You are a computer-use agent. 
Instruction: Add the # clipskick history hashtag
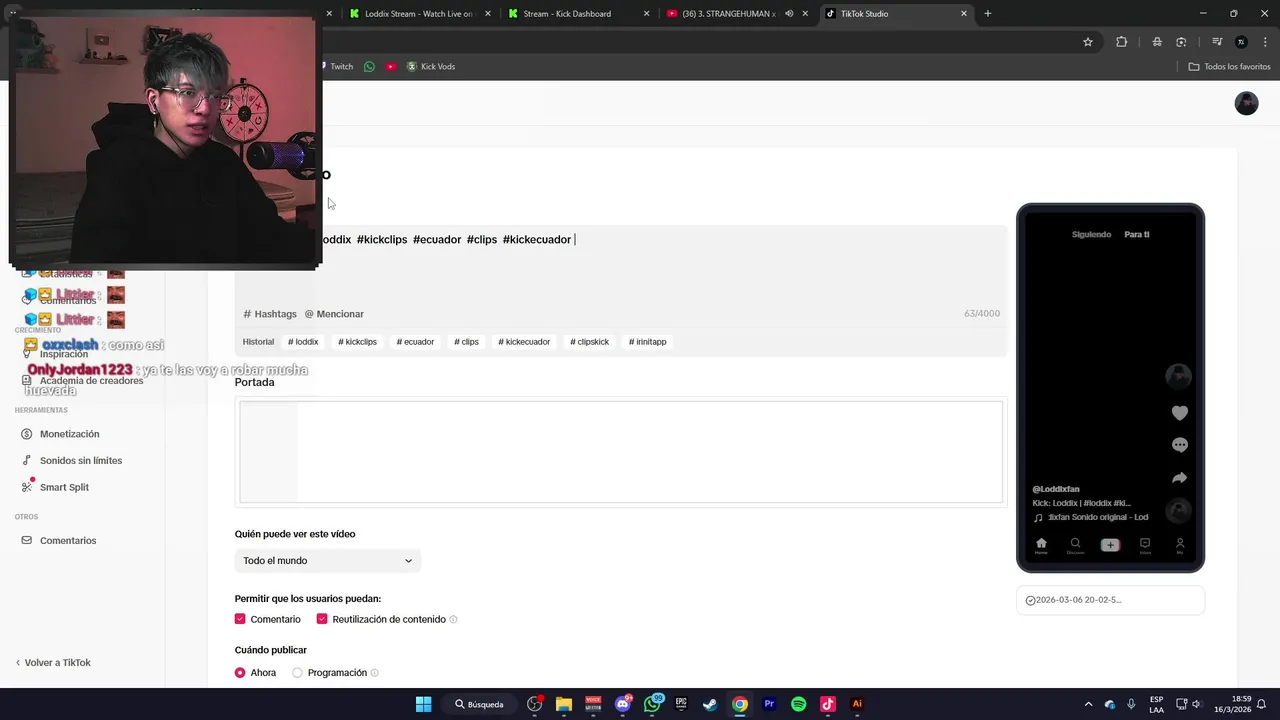(589, 342)
